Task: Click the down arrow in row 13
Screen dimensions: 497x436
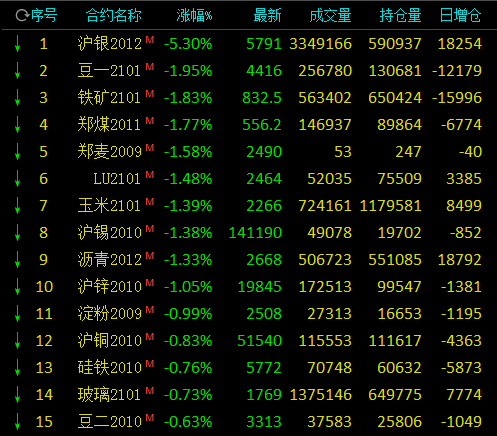Action: click(17, 368)
